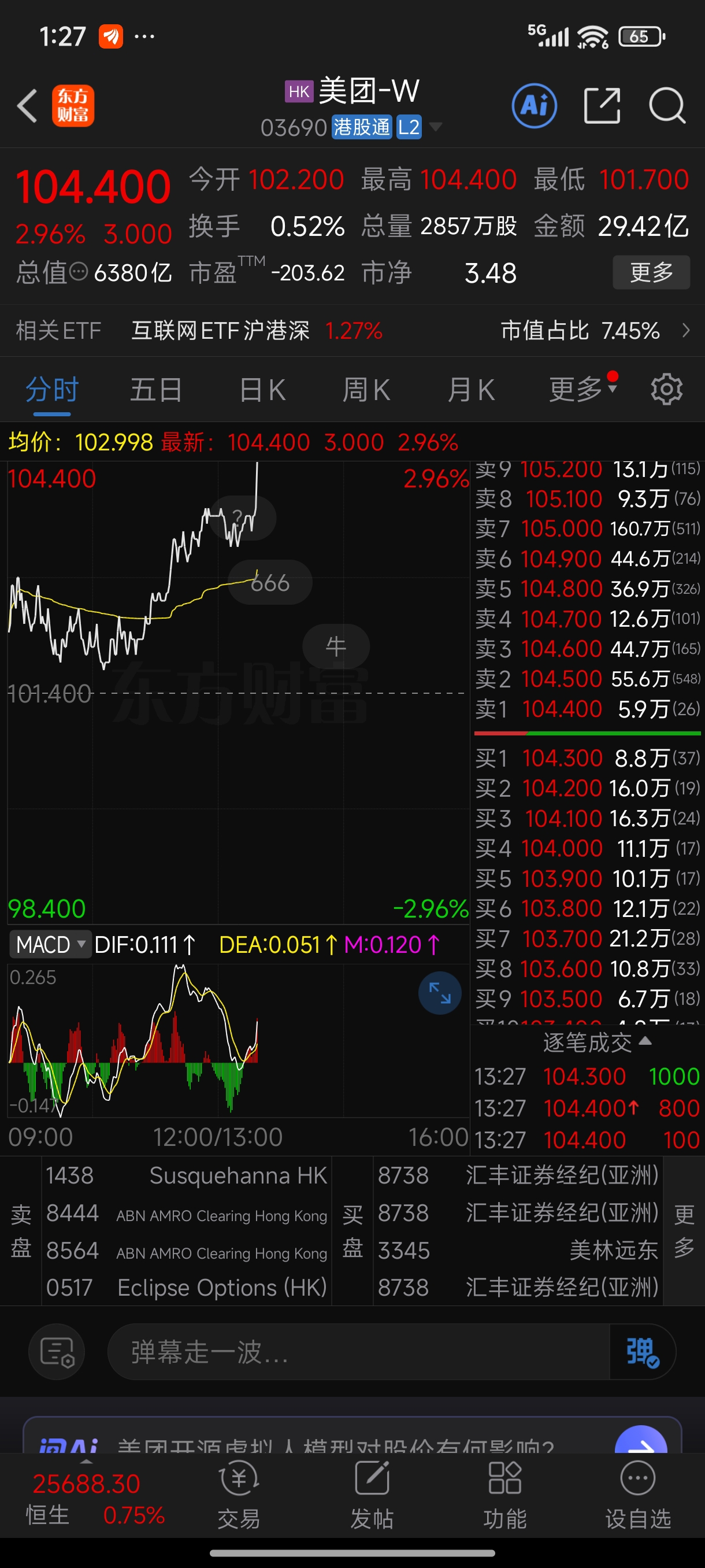This screenshot has width=705, height=1568.
Task: Select the 分时 tab
Action: tap(51, 390)
